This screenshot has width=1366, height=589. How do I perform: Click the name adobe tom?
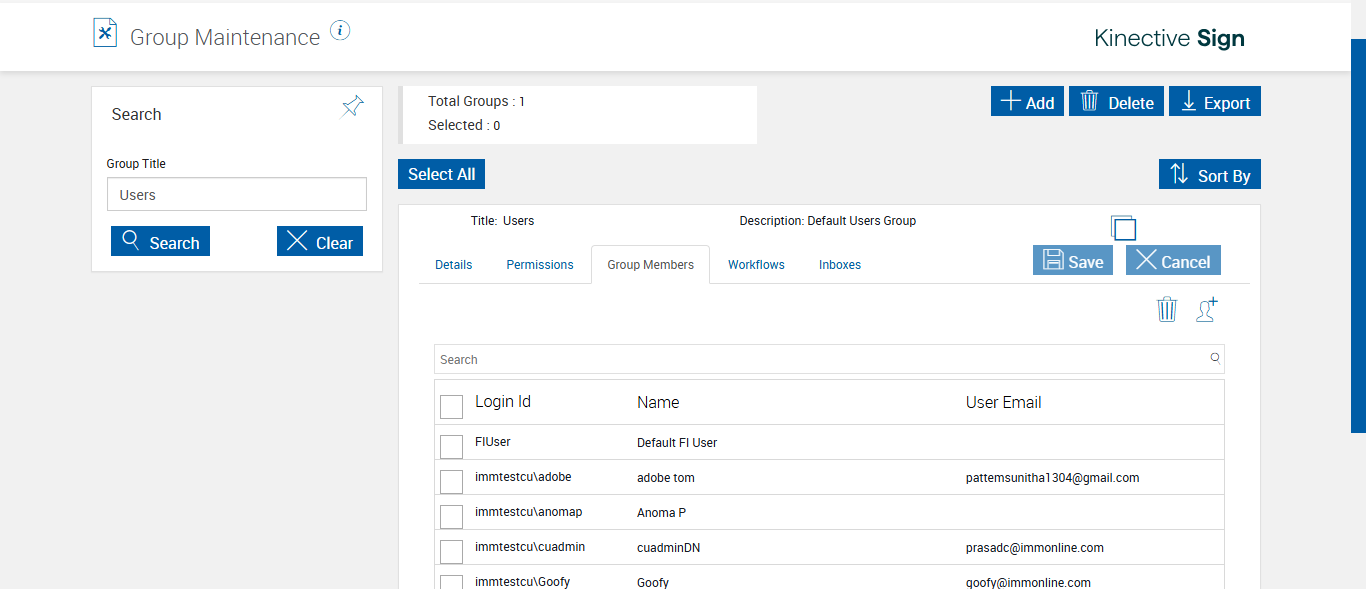666,478
